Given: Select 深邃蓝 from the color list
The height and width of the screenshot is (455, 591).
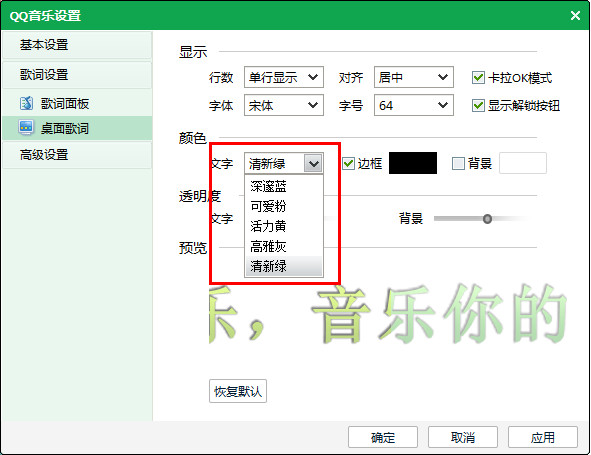Looking at the screenshot, I should (x=284, y=186).
